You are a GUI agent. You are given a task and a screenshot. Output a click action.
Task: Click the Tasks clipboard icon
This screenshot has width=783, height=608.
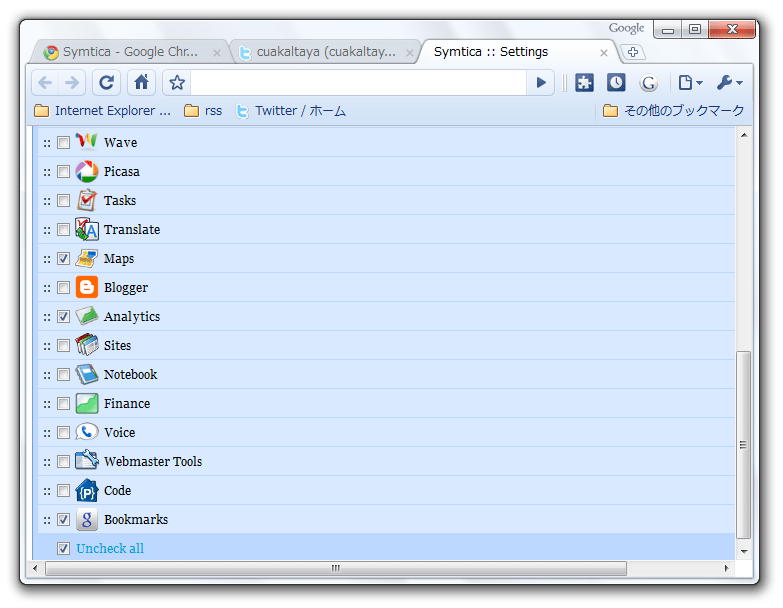(x=86, y=200)
